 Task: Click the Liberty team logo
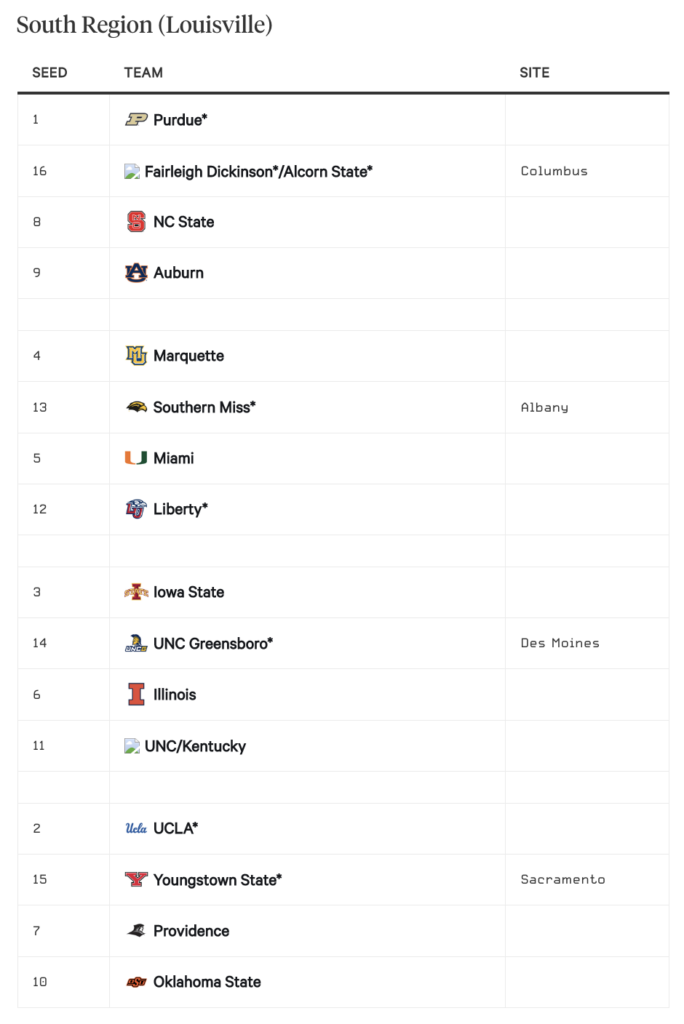[136, 509]
